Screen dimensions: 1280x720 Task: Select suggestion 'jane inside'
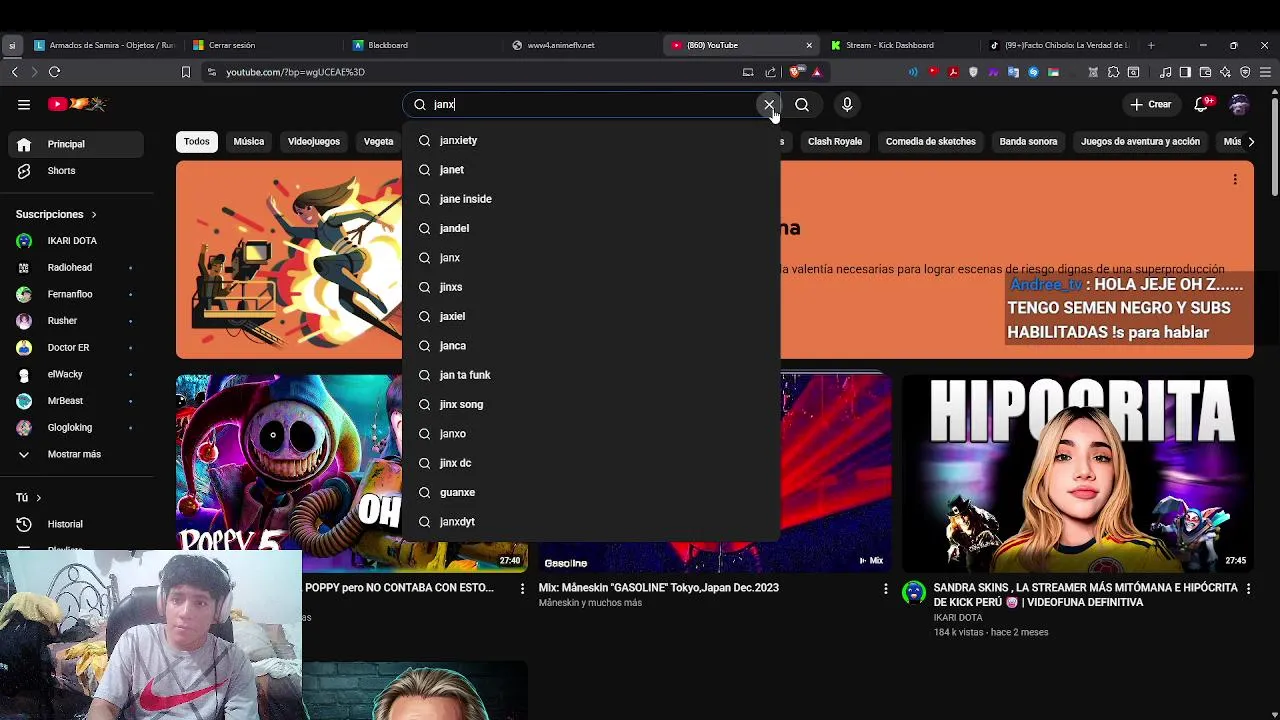point(591,199)
